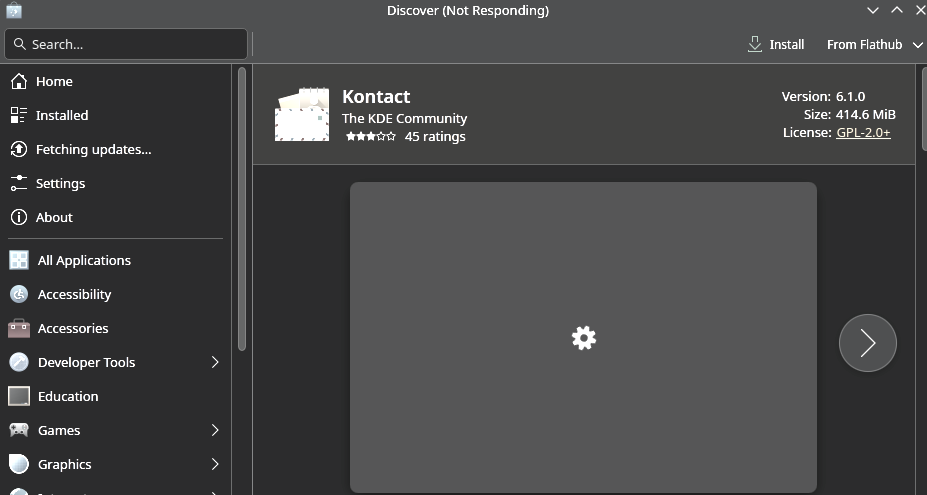The image size is (927, 495).
Task: Click the About info icon
Action: 19,218
